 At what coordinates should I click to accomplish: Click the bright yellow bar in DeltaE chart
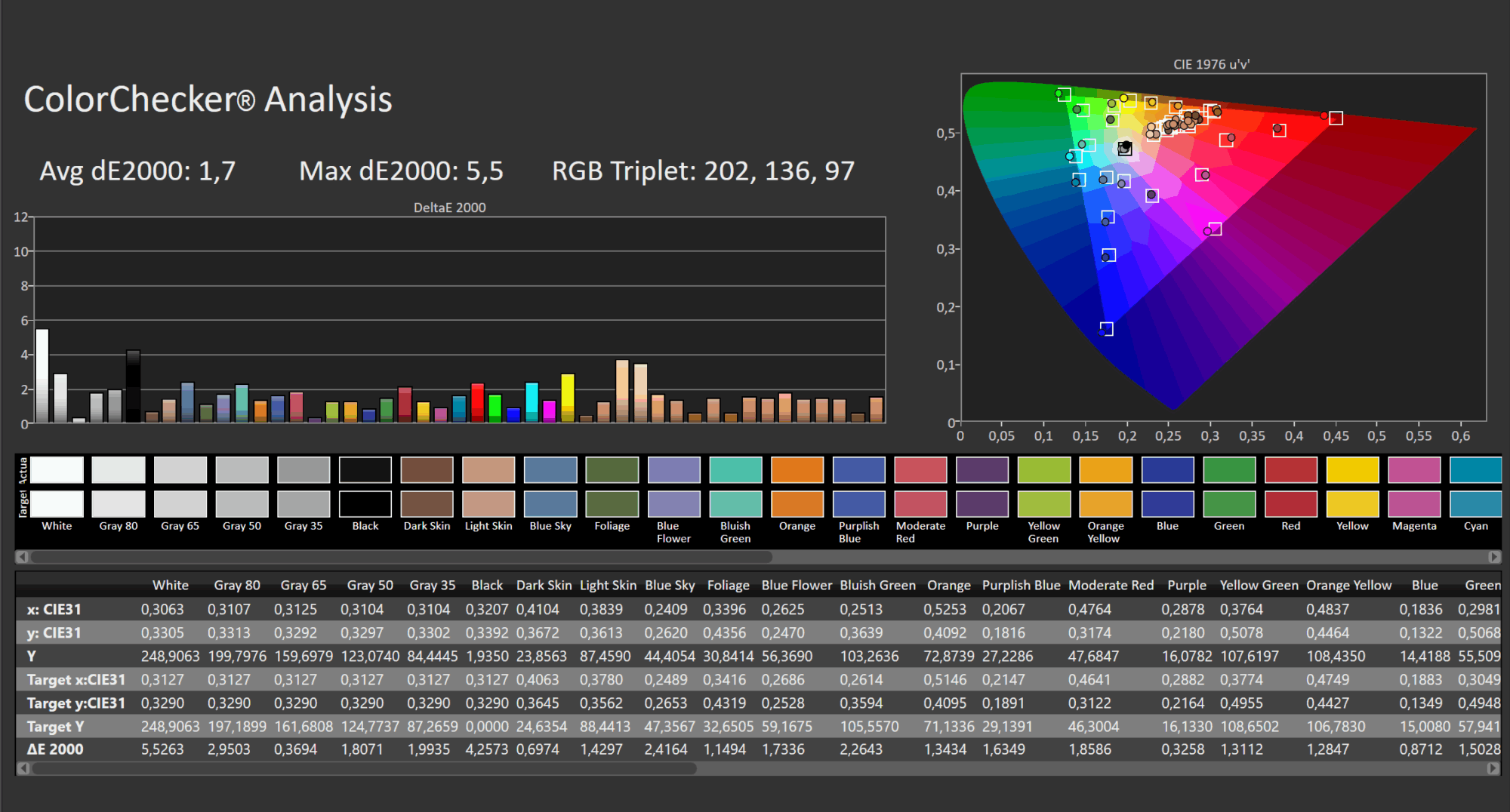(x=568, y=397)
